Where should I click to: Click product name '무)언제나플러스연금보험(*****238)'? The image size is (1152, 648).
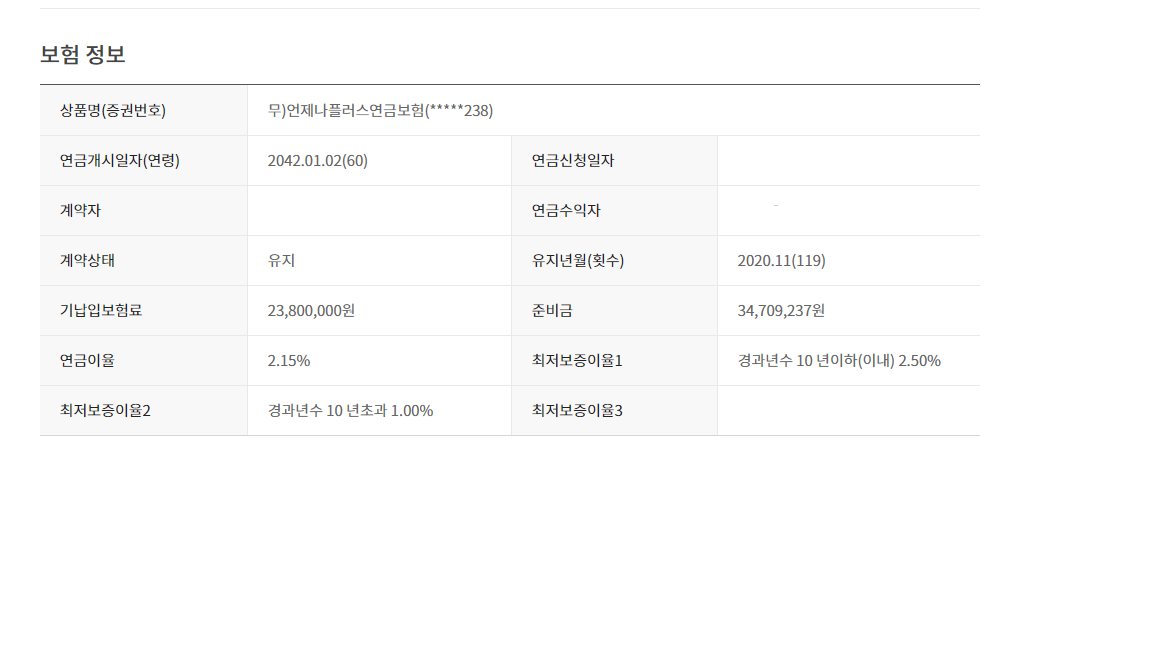[x=380, y=110]
